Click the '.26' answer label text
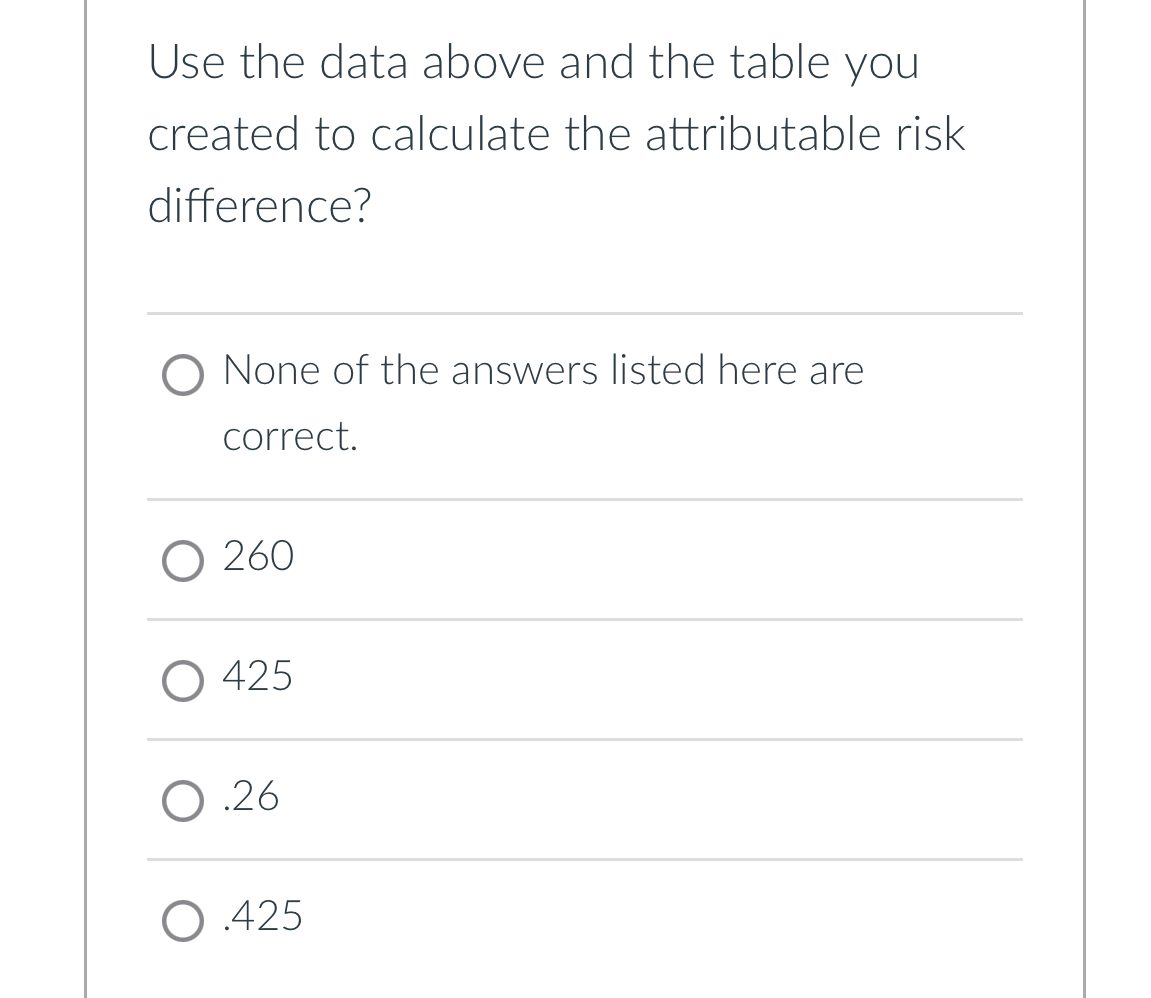 pyautogui.click(x=251, y=797)
